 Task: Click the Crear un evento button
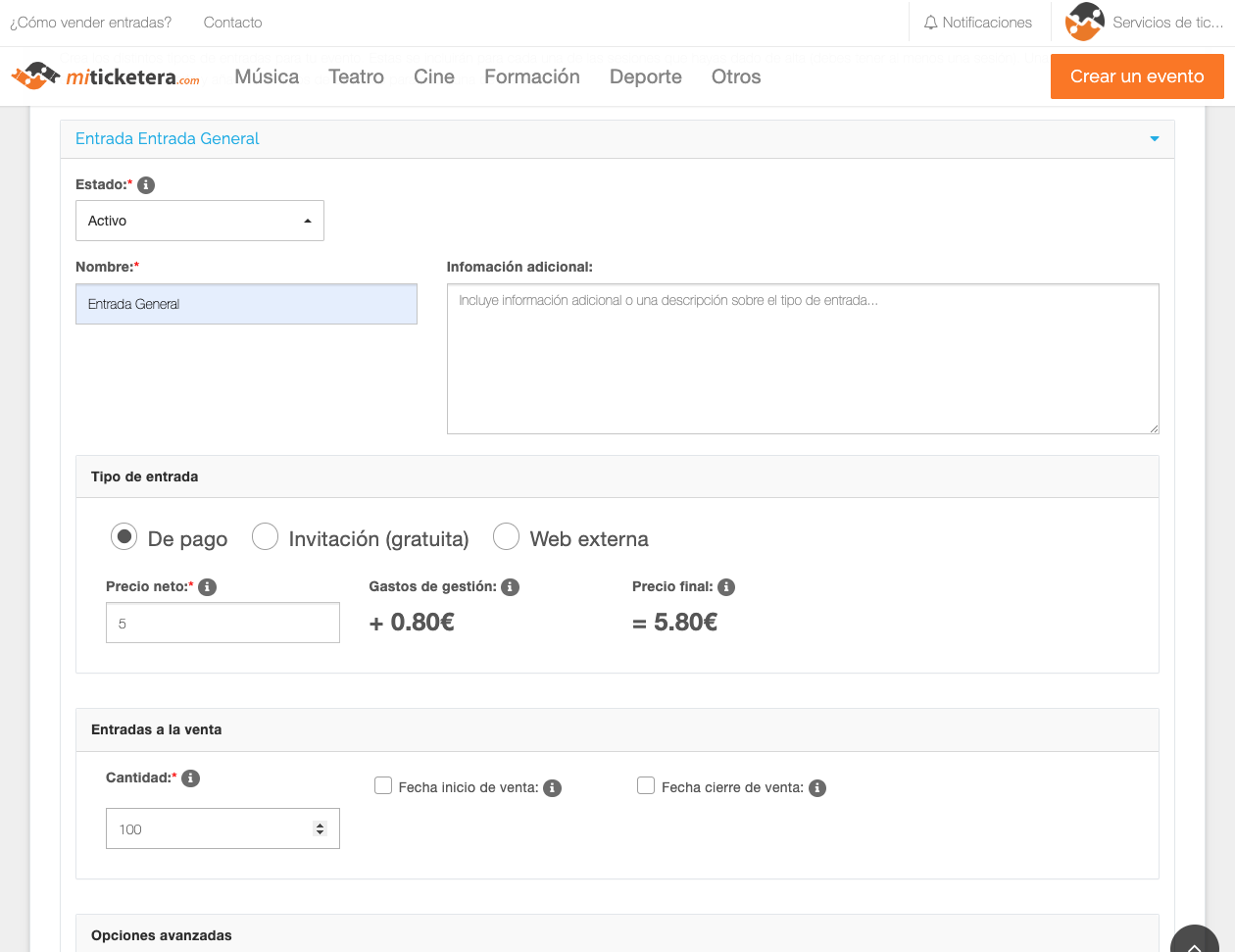(1137, 76)
